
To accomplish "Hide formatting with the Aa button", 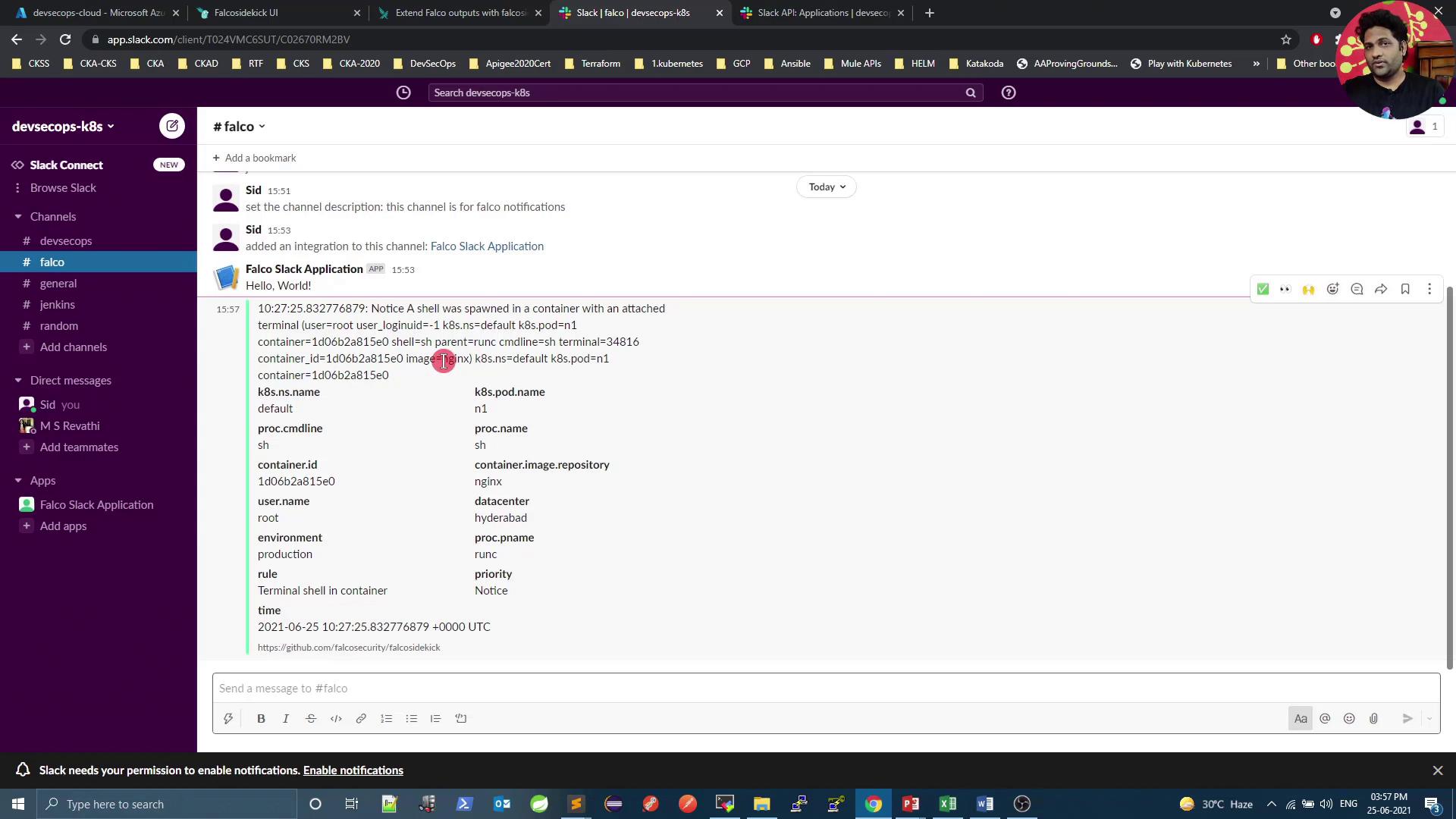I will pos(1301,718).
